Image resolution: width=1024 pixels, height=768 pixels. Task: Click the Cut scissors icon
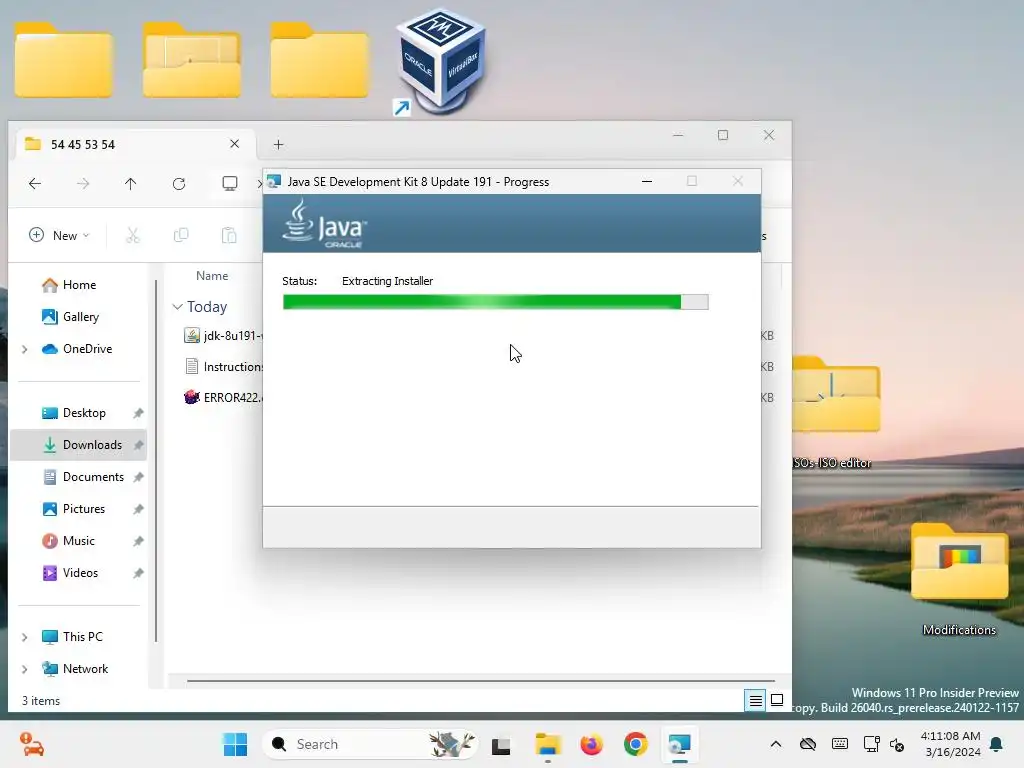(133, 235)
